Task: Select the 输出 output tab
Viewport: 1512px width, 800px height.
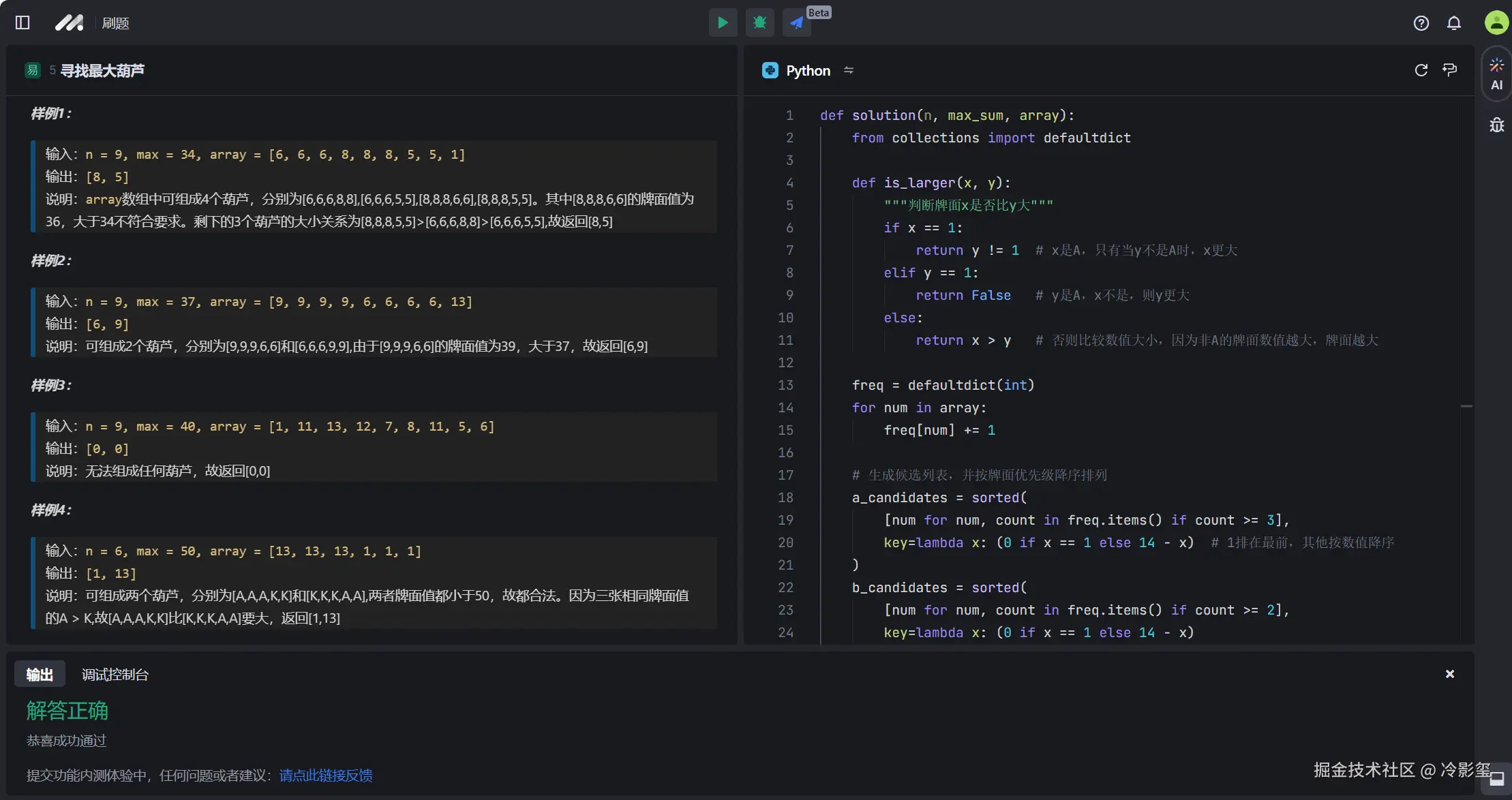Action: (40, 674)
